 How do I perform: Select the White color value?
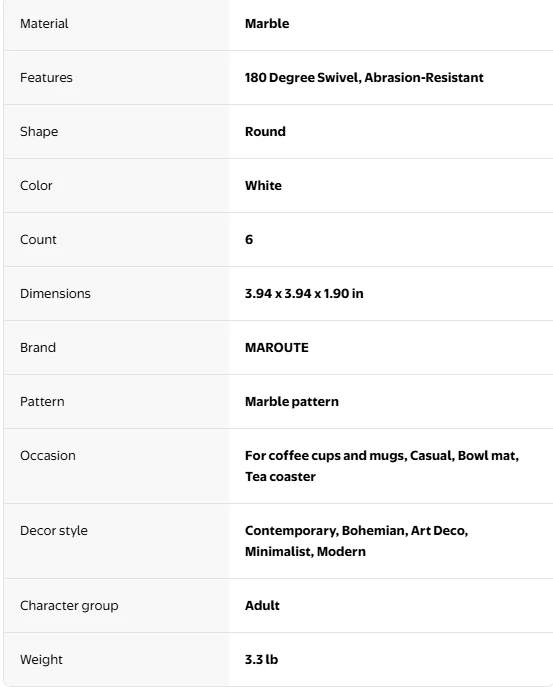(x=263, y=185)
